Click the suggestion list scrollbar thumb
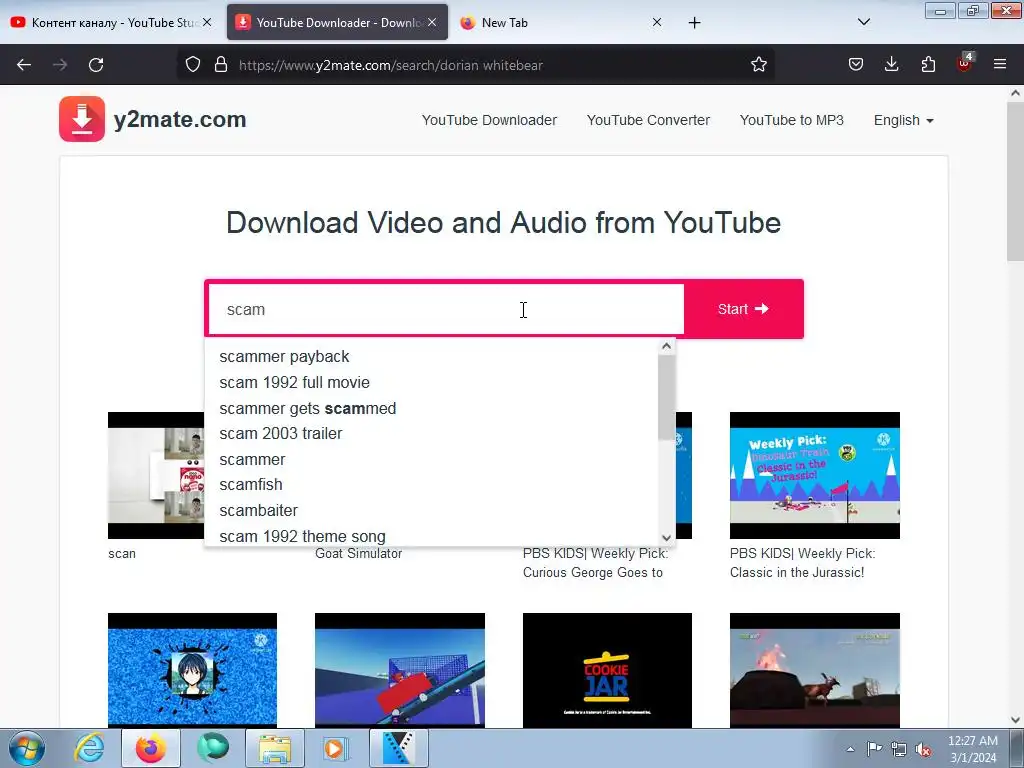 (666, 397)
